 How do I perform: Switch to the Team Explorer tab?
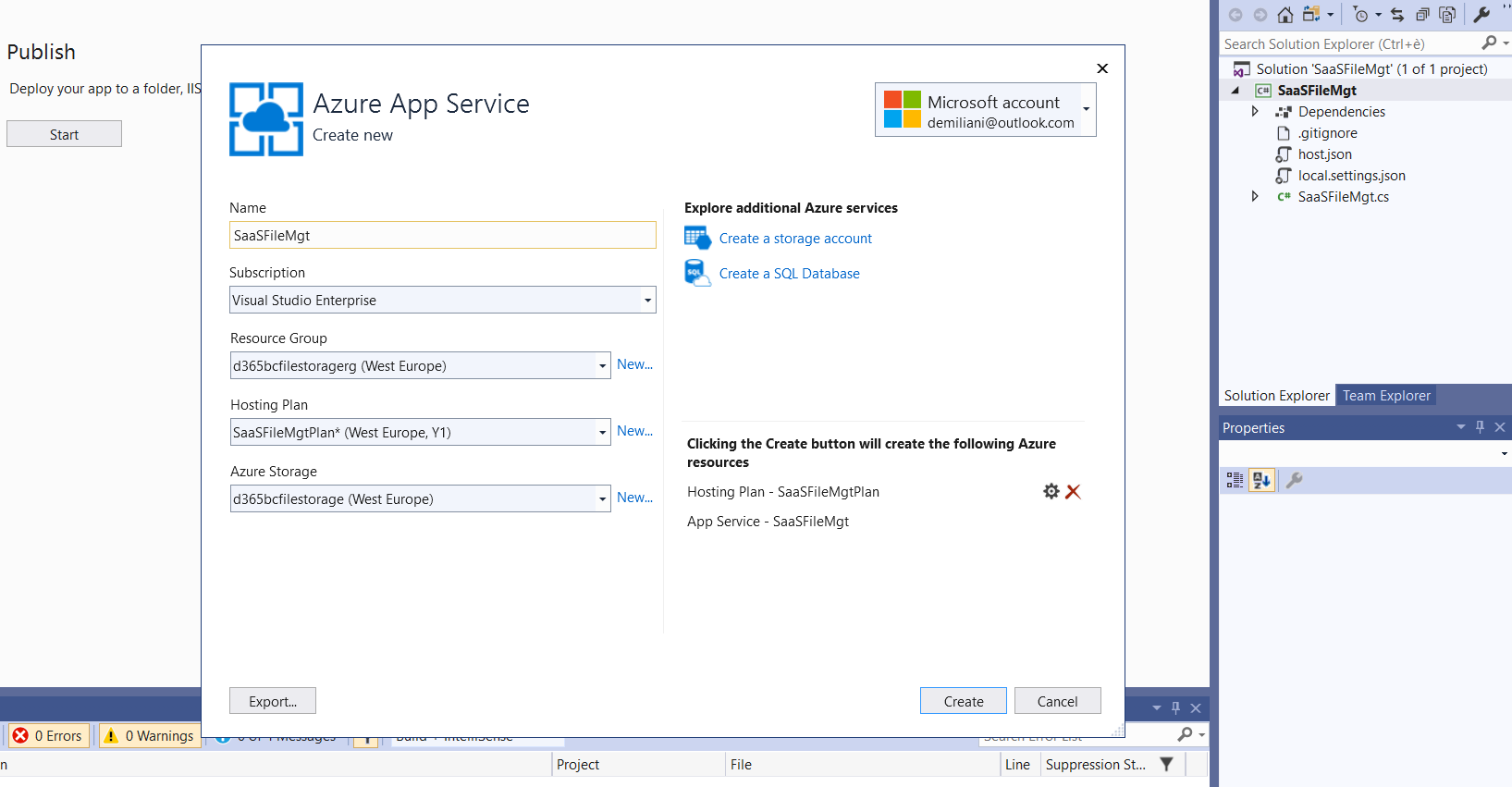[x=1385, y=396]
